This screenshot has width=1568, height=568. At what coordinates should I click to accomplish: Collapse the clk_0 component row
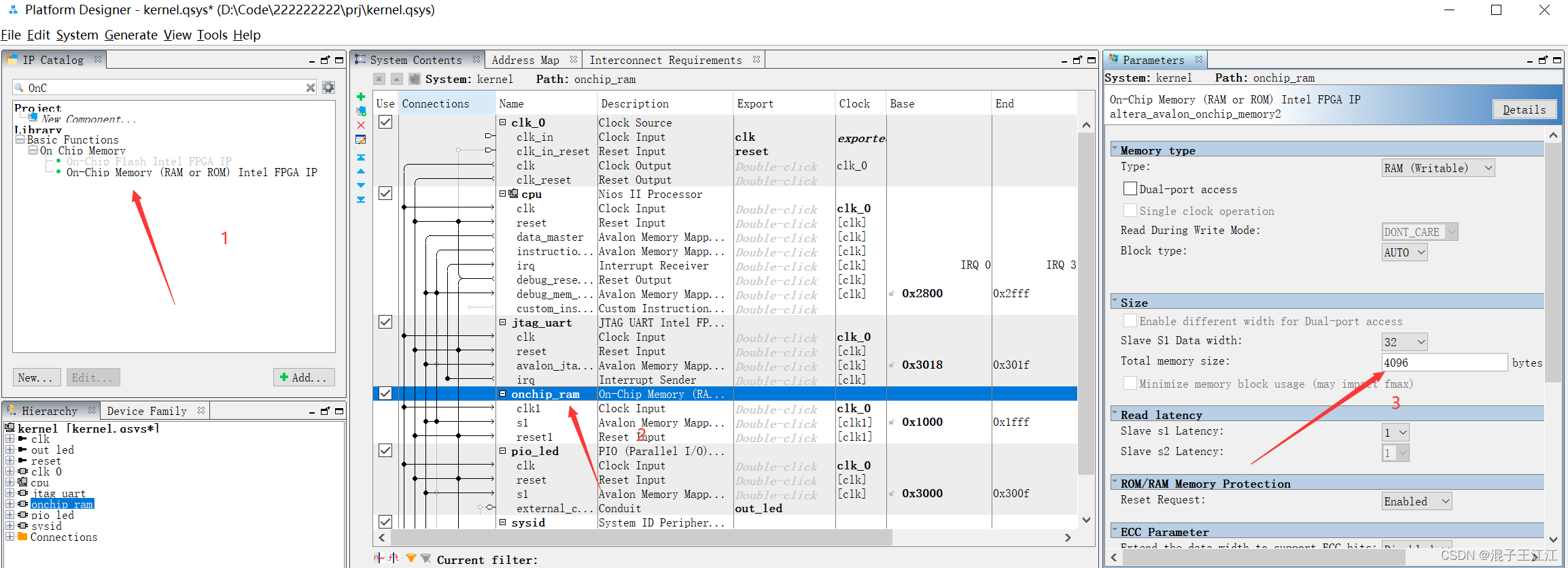tap(503, 122)
